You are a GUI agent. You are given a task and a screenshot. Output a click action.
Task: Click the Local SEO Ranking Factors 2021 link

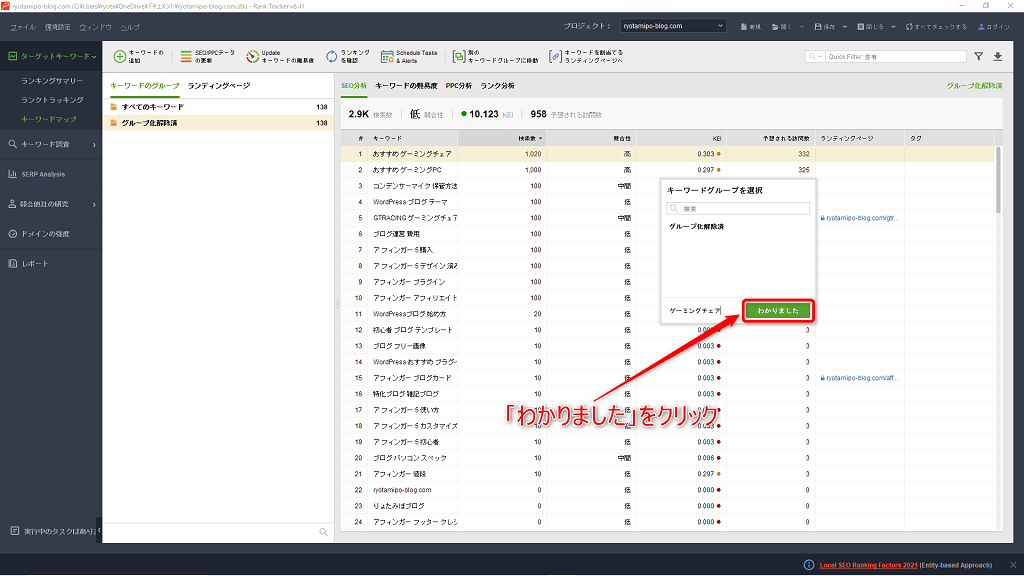(869, 565)
